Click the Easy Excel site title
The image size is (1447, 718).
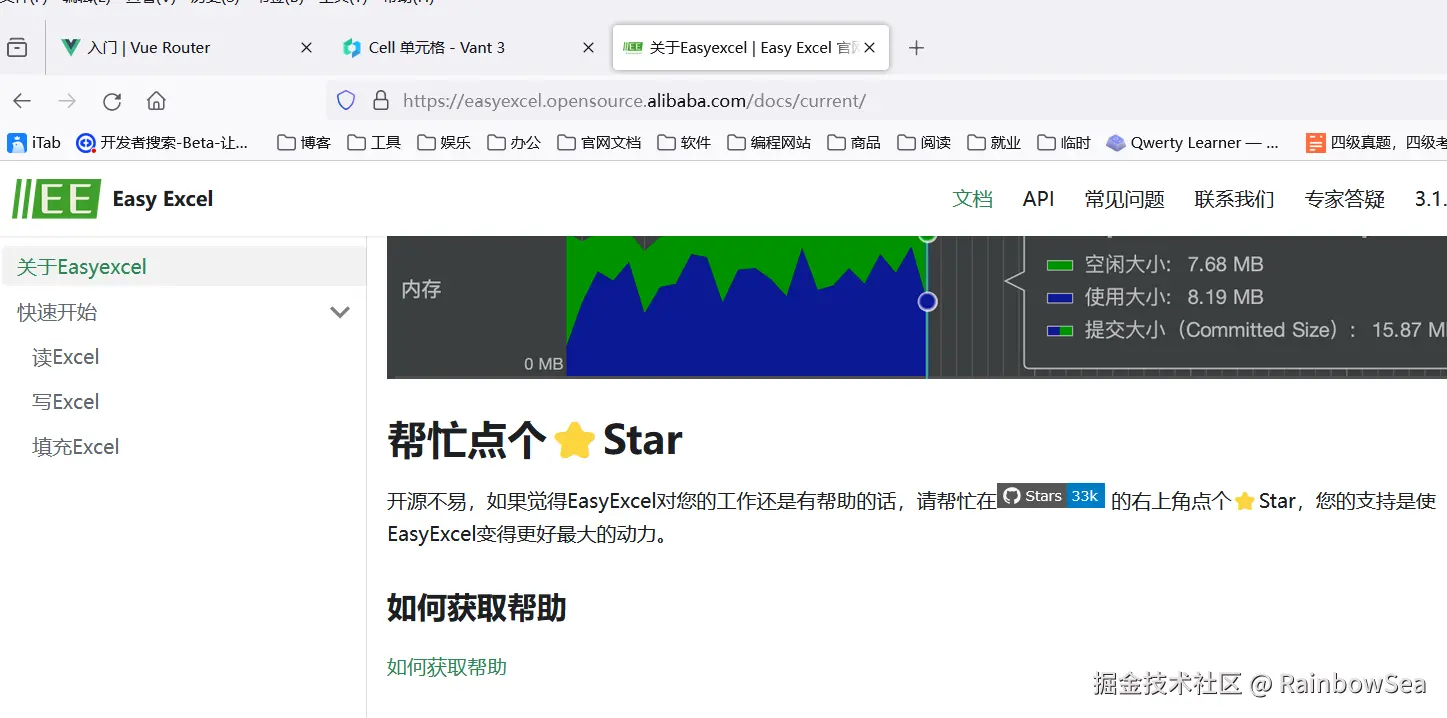pyautogui.click(x=163, y=199)
